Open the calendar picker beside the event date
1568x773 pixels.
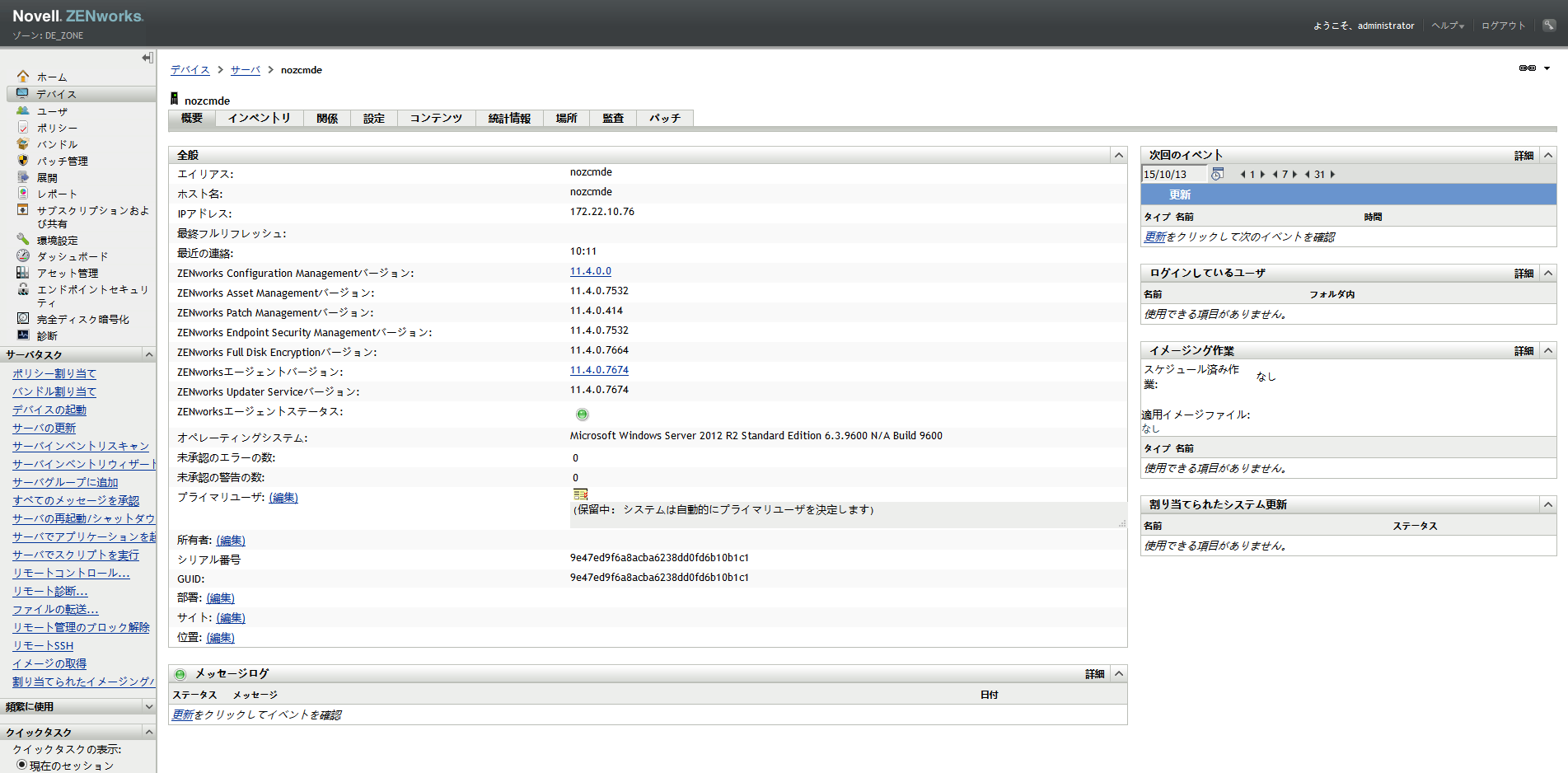click(1217, 174)
